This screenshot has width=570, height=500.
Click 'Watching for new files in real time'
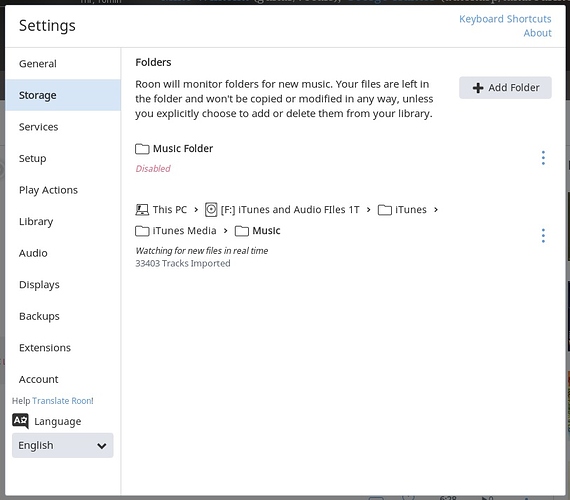tap(202, 251)
